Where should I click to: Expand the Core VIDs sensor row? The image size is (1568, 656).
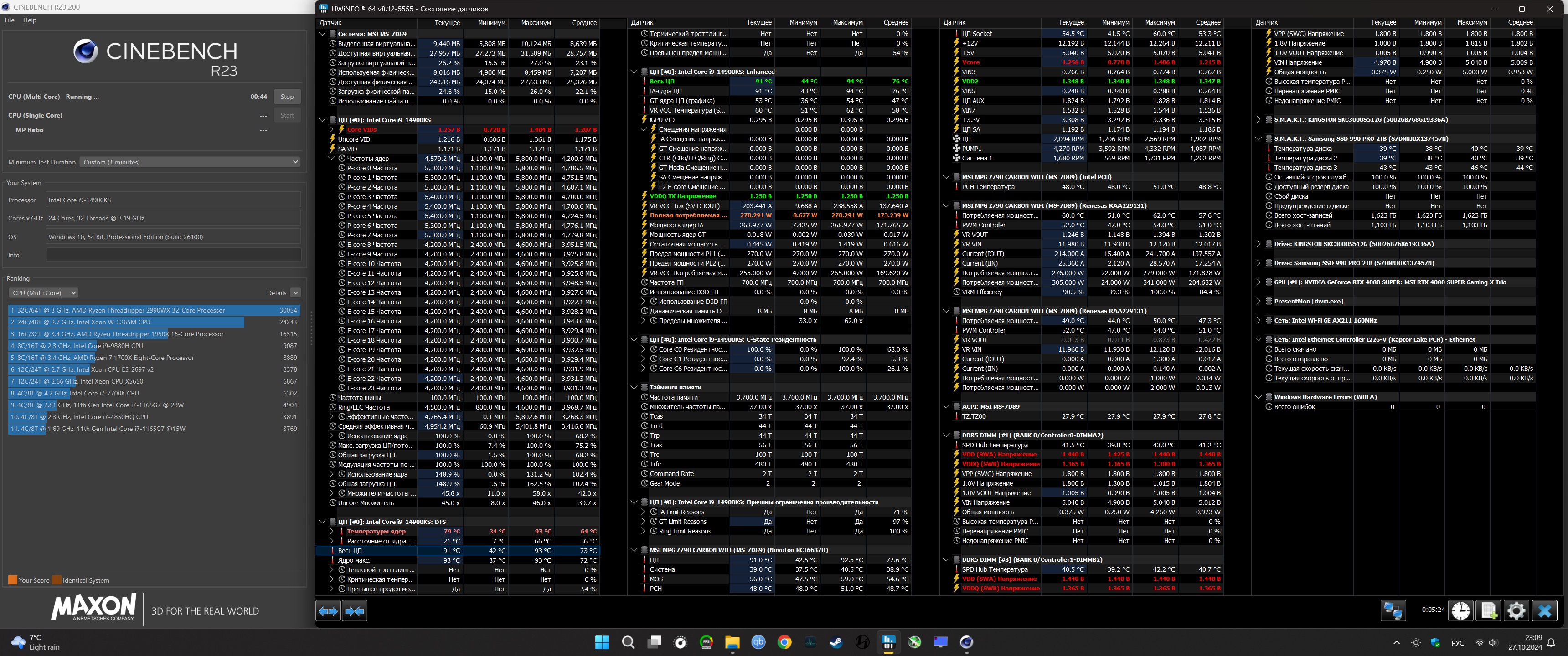point(332,130)
